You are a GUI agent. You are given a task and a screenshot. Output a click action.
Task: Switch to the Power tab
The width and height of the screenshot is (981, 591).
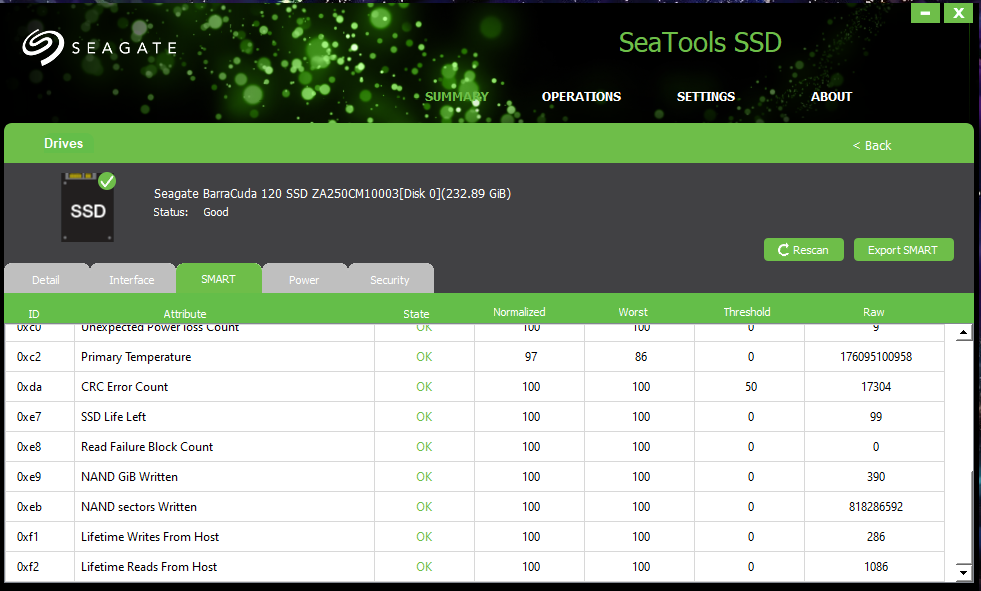pos(304,280)
